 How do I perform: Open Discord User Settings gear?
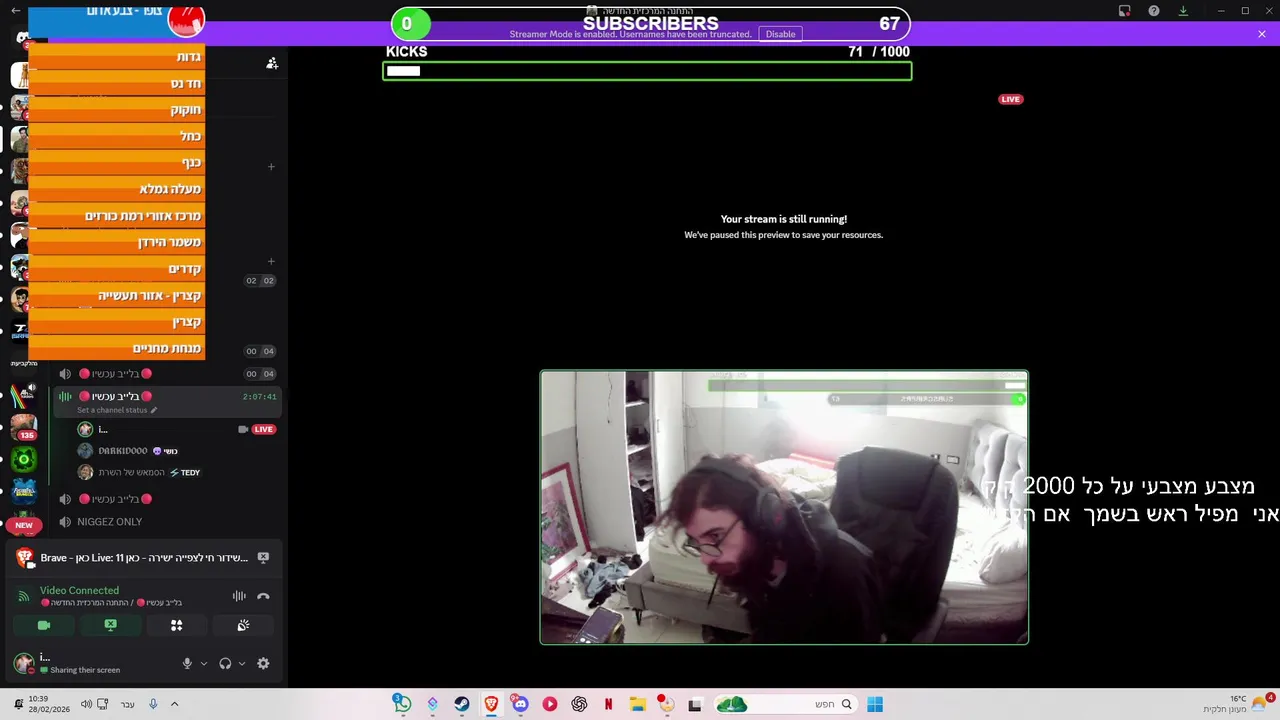(263, 663)
